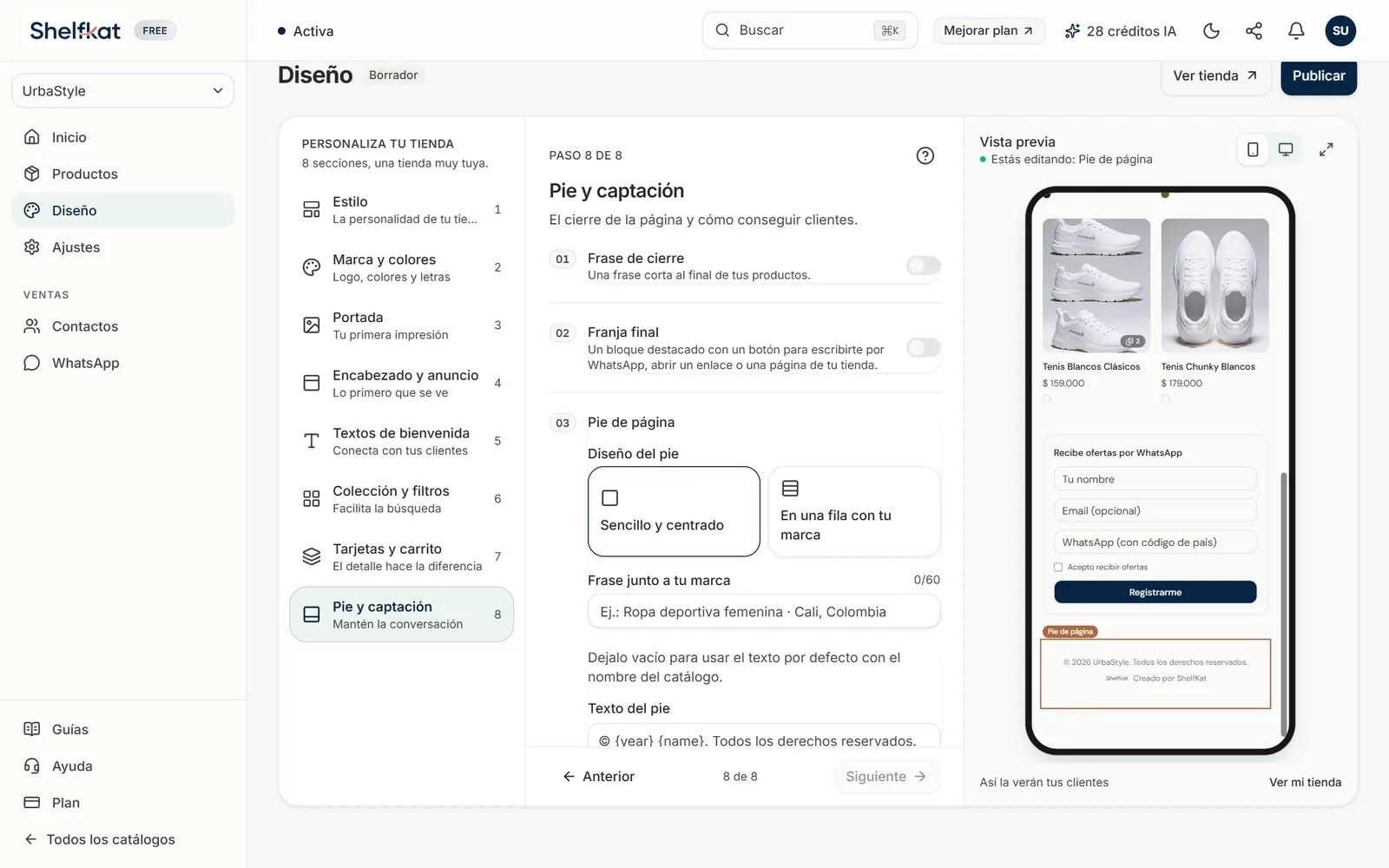Viewport: 1389px width, 868px height.
Task: Select Tarjetas y carrito step
Action: pos(401,556)
